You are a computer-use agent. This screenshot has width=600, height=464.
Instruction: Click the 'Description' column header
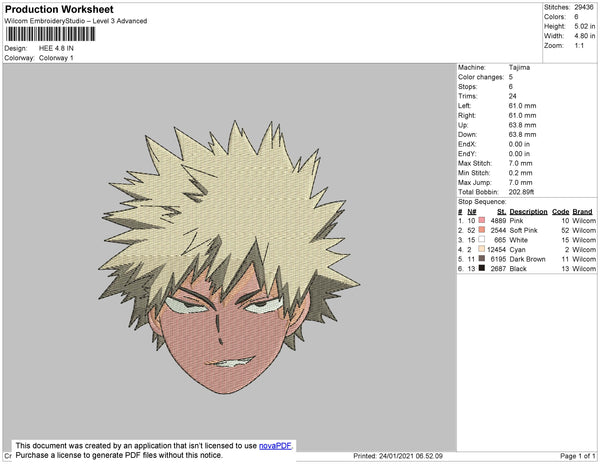528,212
